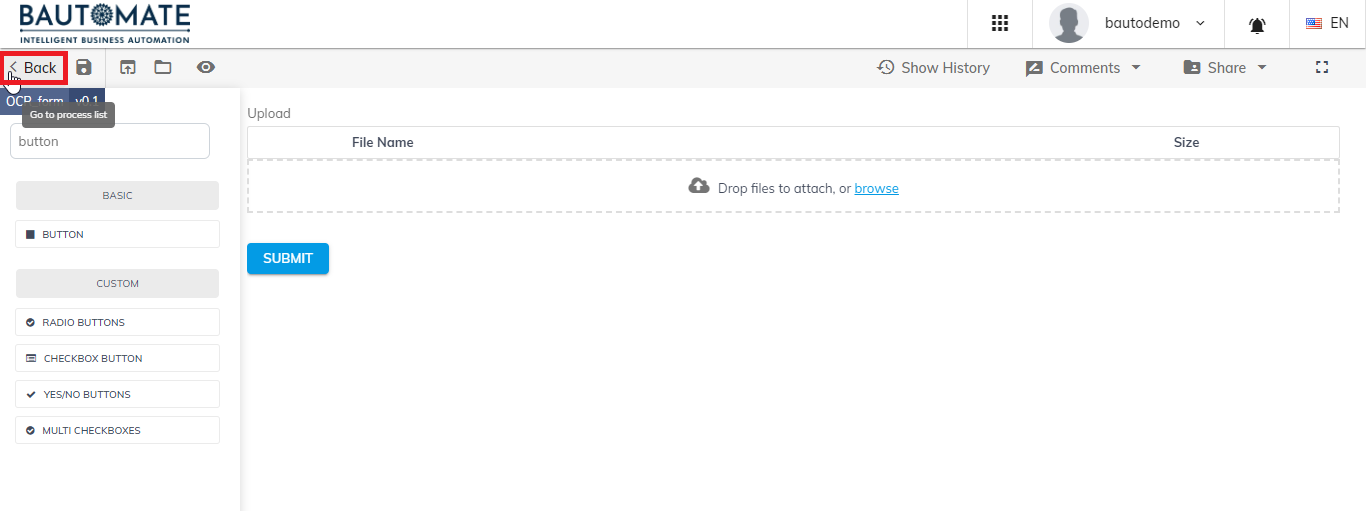Click the browse link to attach files
1366x511 pixels.
click(x=876, y=188)
